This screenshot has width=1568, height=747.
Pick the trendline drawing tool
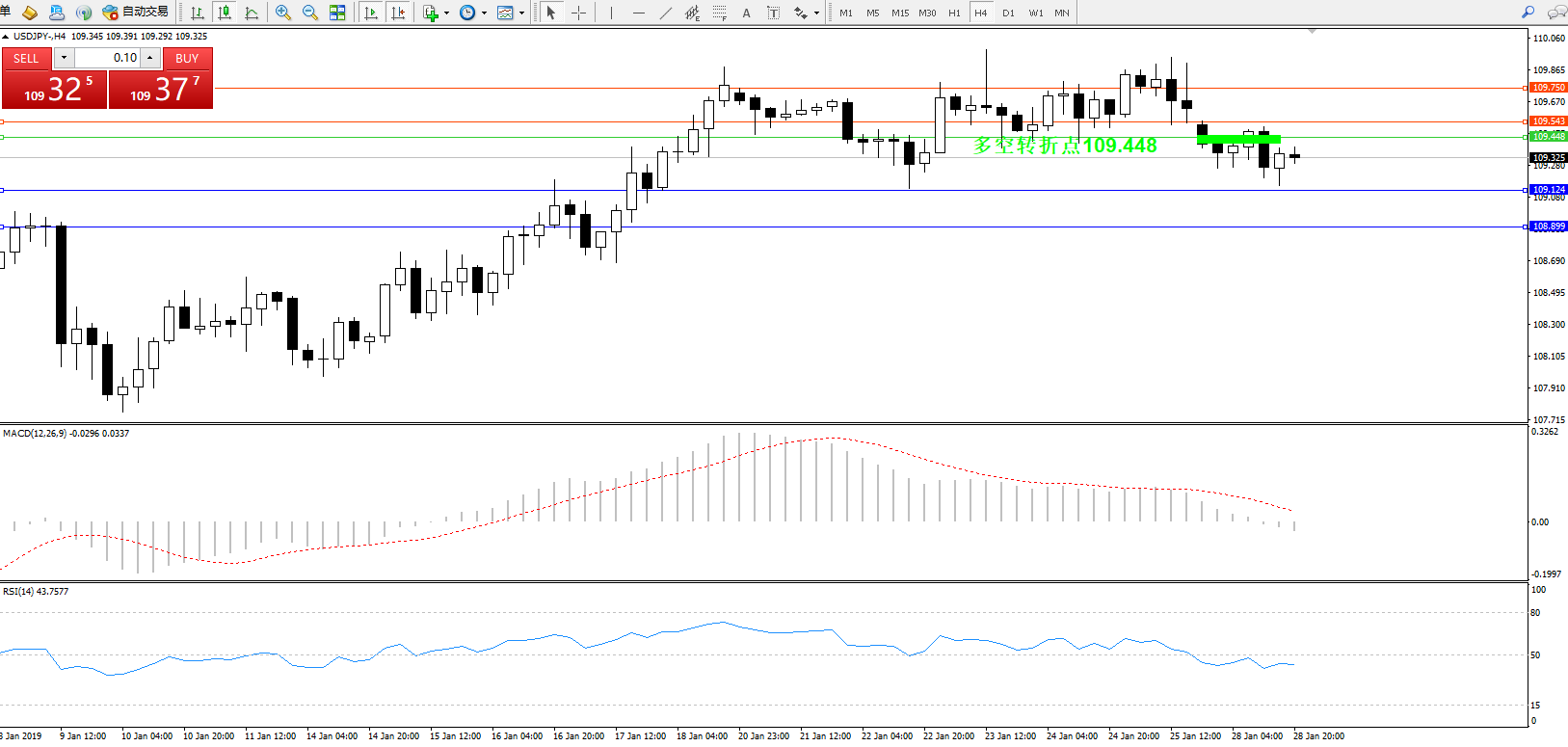pyautogui.click(x=665, y=13)
